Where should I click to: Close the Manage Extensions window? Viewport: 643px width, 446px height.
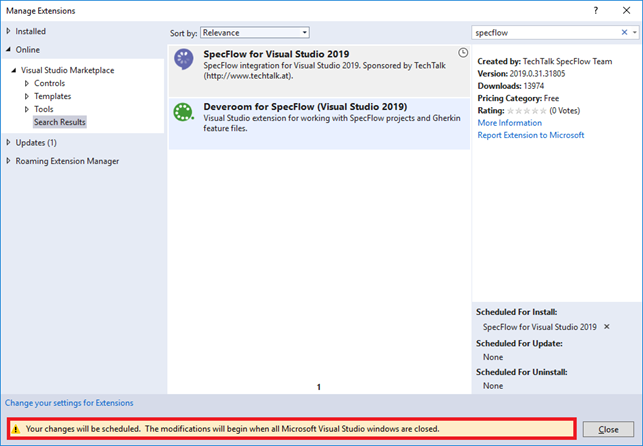click(x=626, y=11)
